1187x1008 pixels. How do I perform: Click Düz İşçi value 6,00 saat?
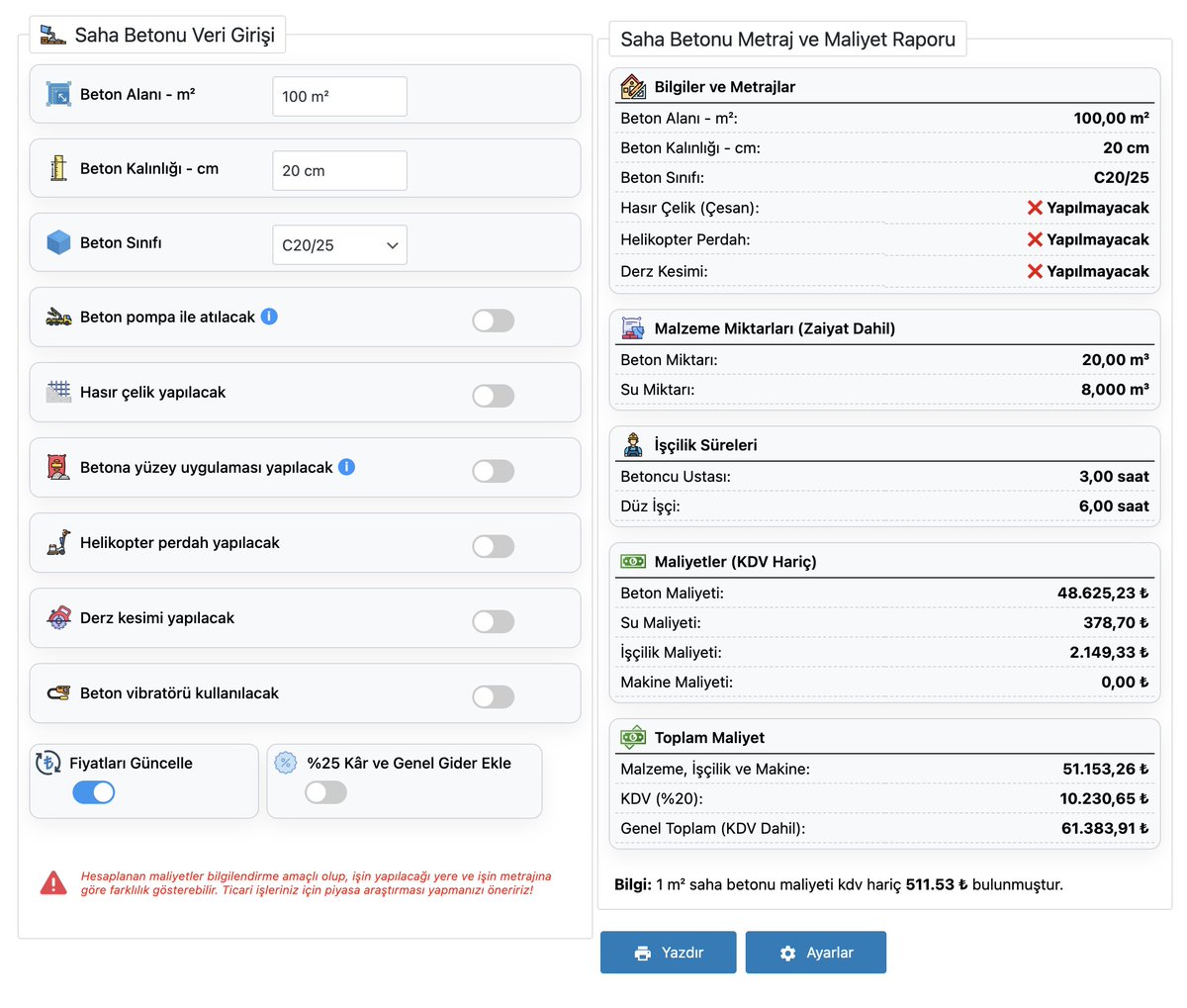click(1114, 505)
